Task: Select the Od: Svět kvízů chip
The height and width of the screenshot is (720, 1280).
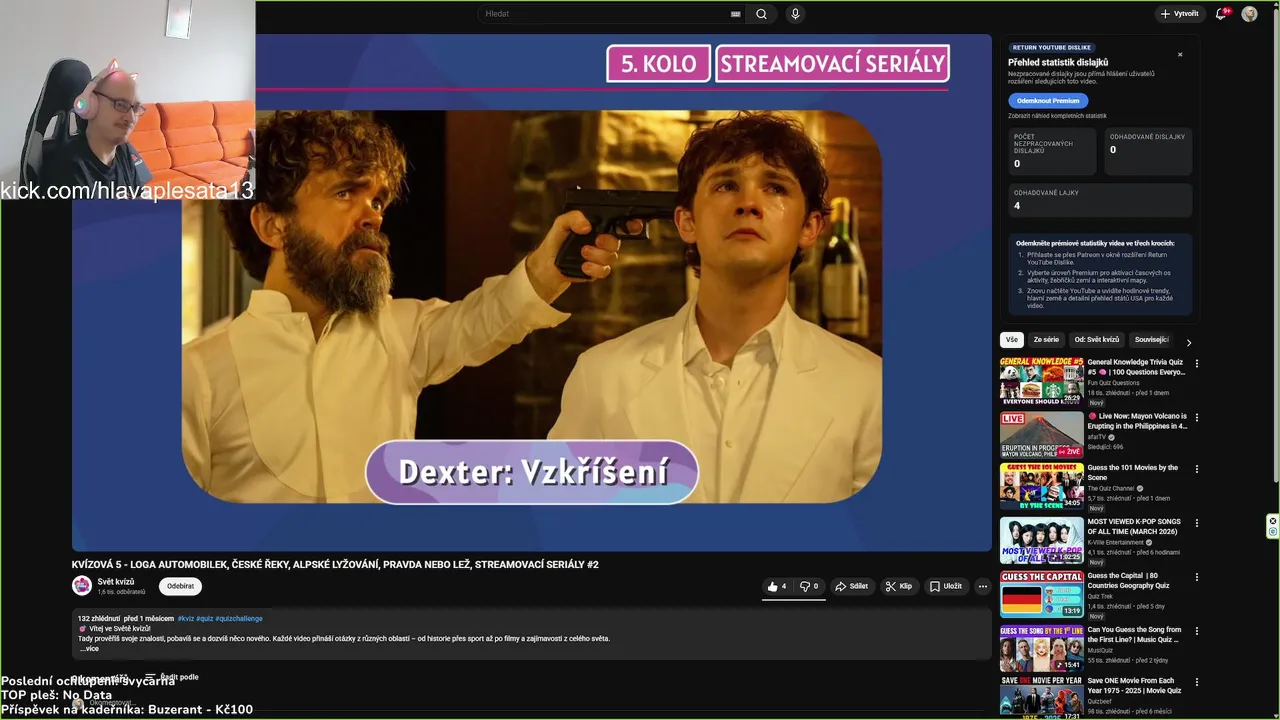Action: click(1097, 340)
